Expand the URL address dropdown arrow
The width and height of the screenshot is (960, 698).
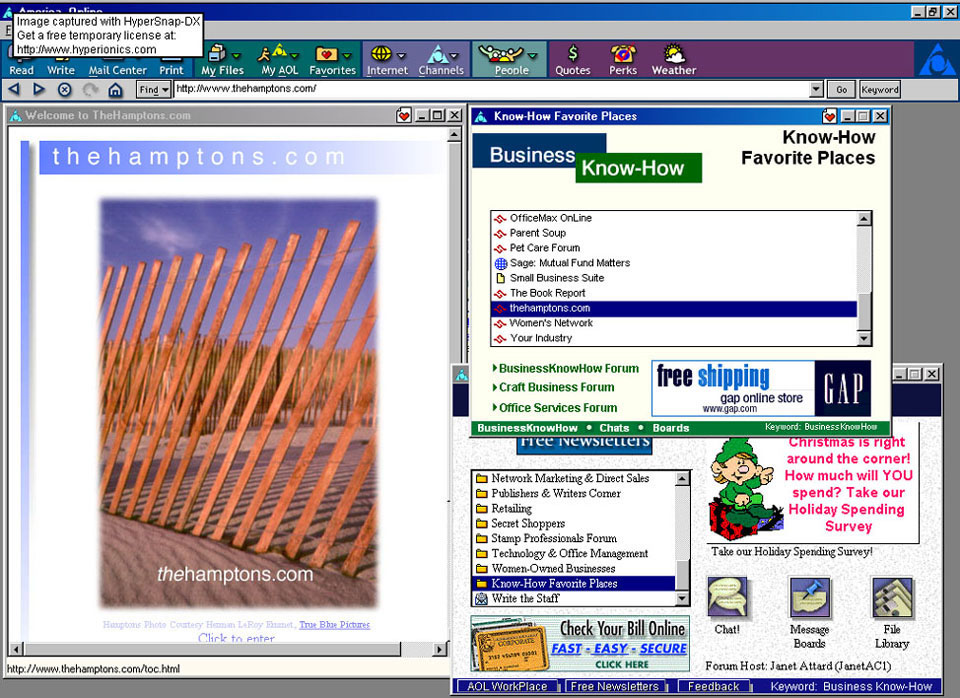coord(816,90)
